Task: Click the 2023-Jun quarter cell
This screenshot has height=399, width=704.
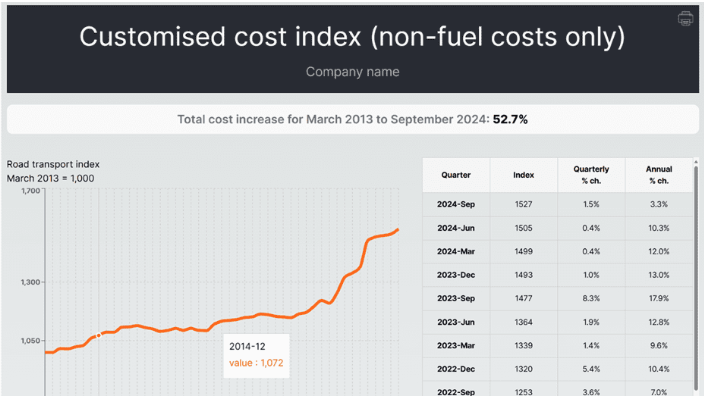Action: (456, 322)
